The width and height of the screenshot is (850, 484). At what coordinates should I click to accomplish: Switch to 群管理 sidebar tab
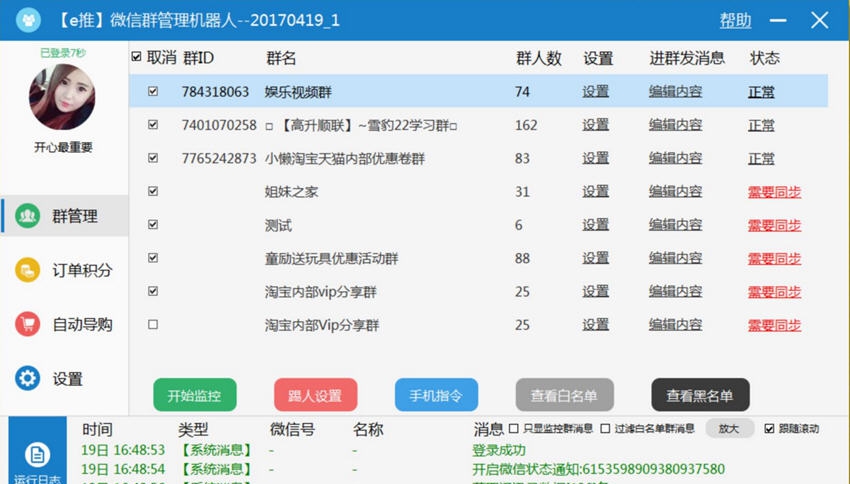pyautogui.click(x=65, y=216)
